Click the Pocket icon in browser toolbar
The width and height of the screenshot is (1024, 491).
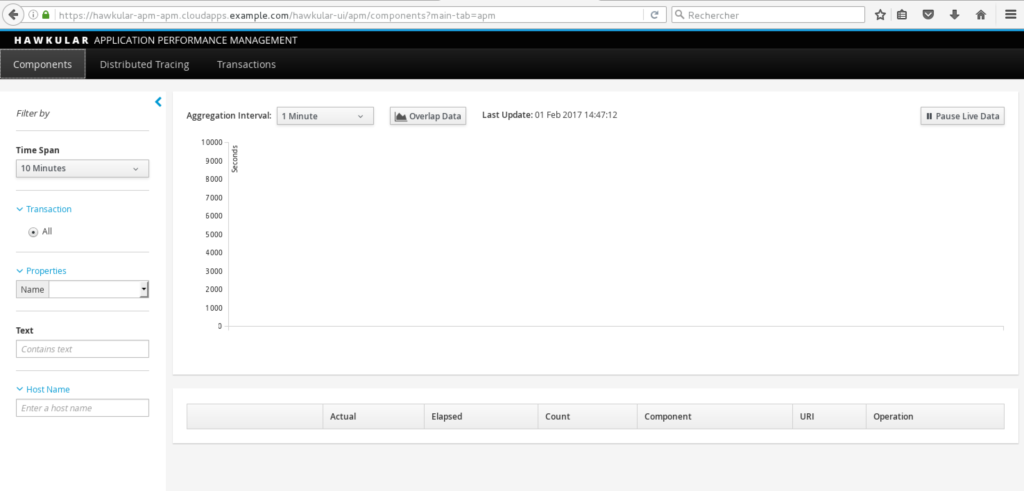pos(928,14)
